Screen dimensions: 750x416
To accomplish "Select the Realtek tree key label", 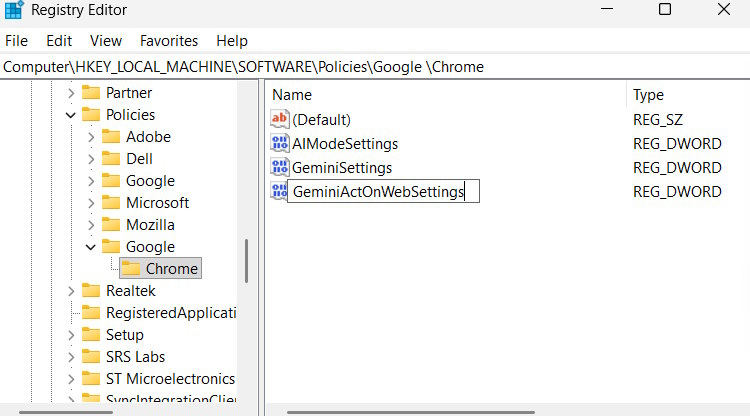I will 131,291.
